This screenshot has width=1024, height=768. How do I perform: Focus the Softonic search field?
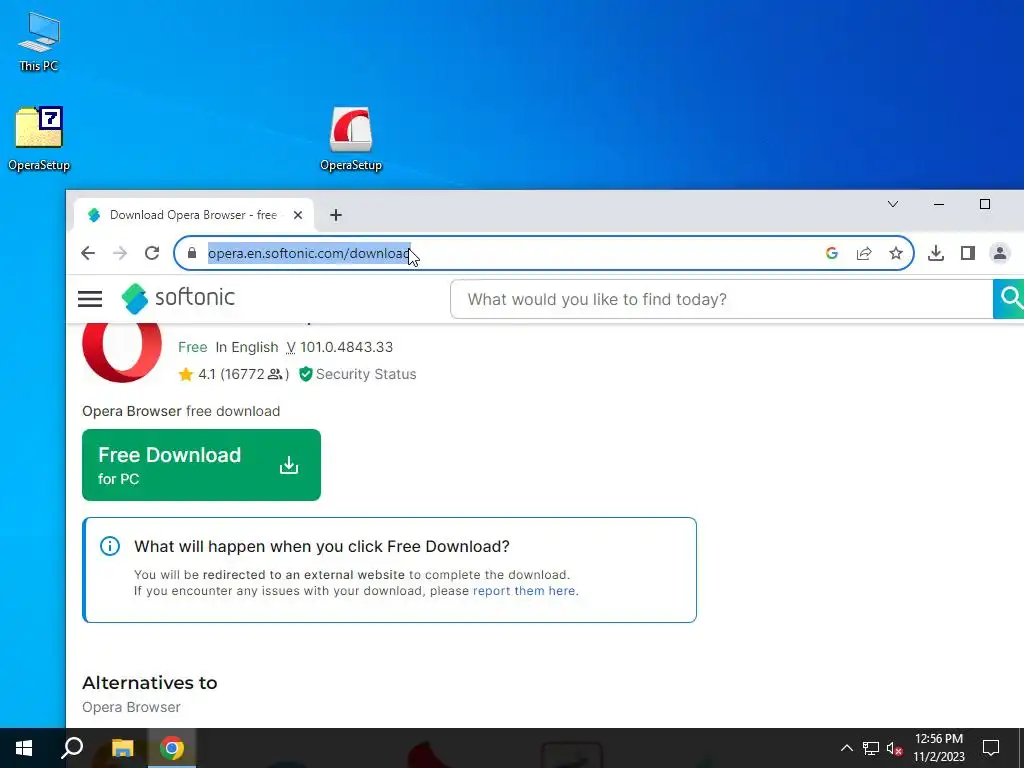pos(722,299)
